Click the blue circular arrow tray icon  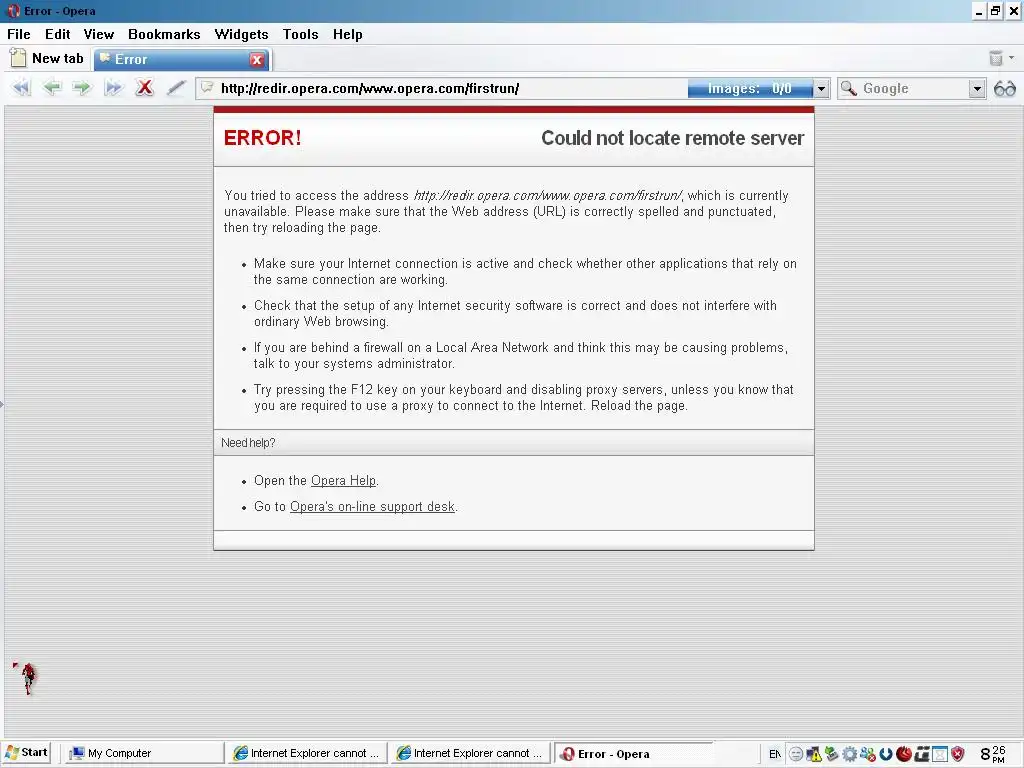(x=886, y=754)
